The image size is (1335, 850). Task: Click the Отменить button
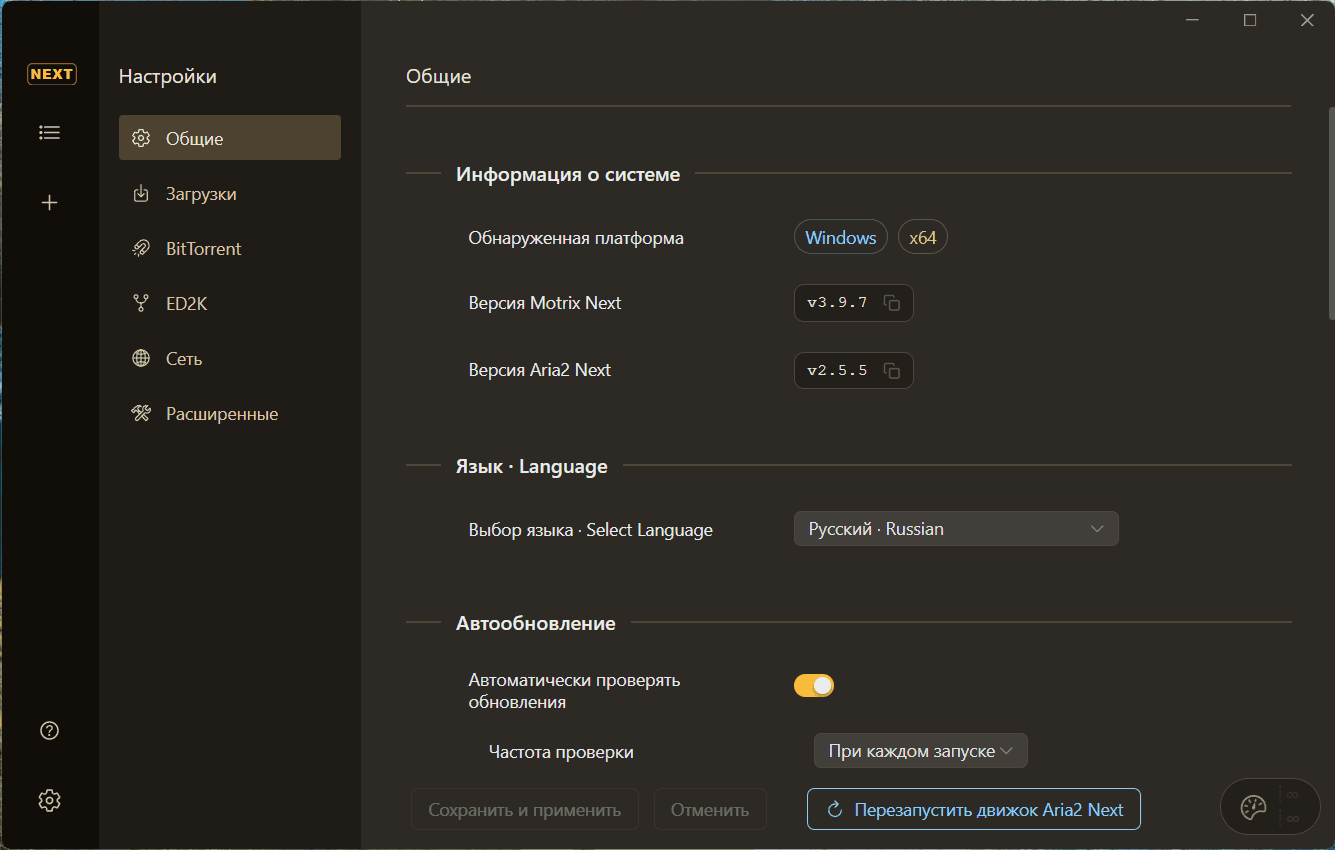tap(710, 810)
